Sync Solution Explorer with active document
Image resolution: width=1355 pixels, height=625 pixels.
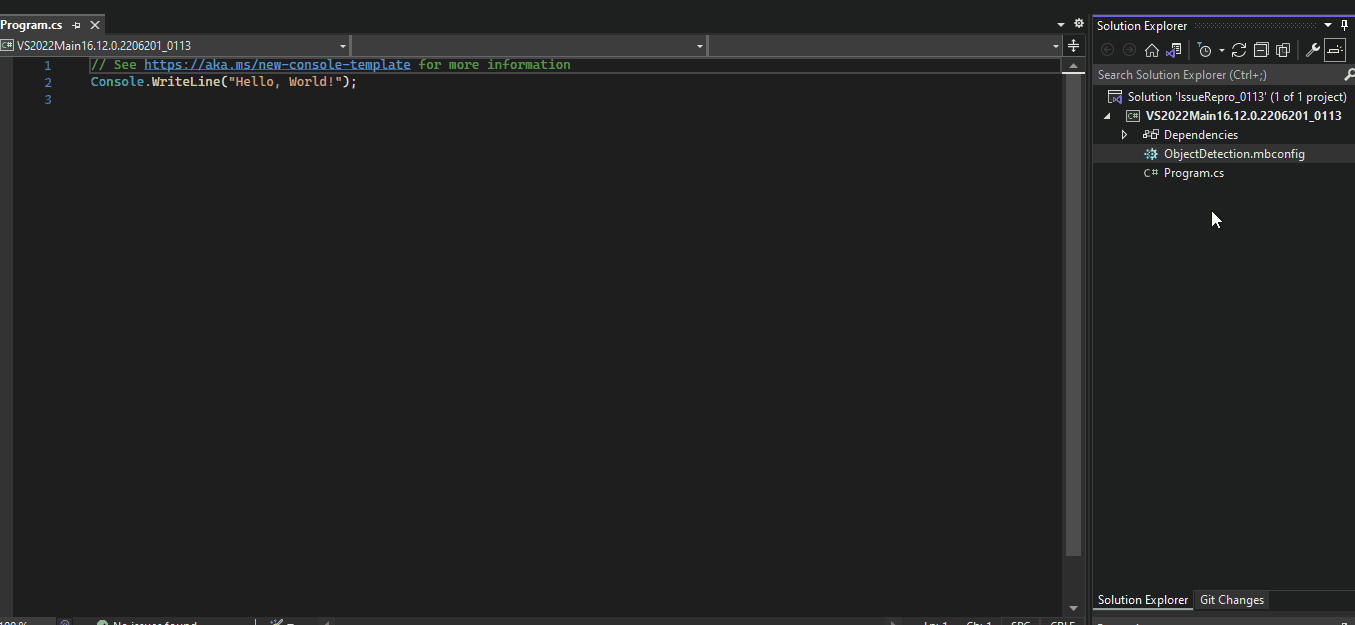click(x=1174, y=50)
